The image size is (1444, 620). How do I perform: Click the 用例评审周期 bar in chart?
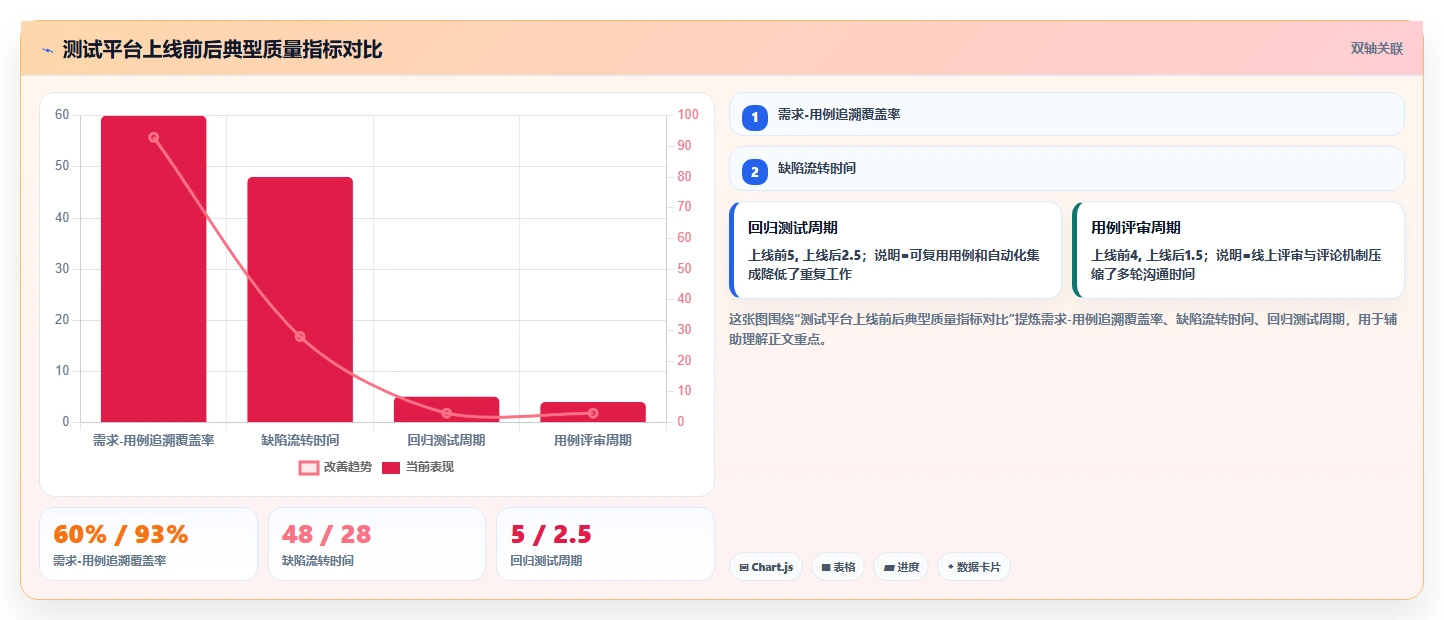(593, 412)
